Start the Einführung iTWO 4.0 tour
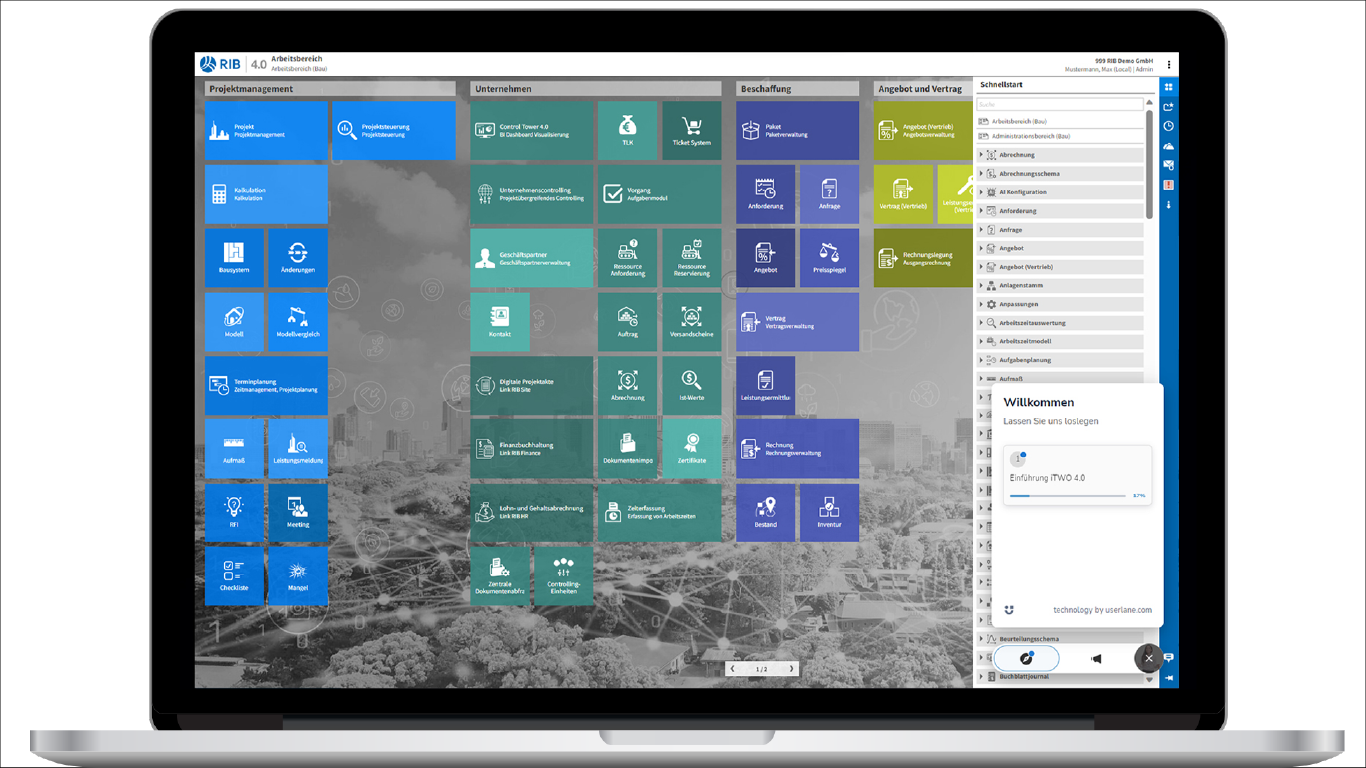1366x768 pixels. [1077, 473]
